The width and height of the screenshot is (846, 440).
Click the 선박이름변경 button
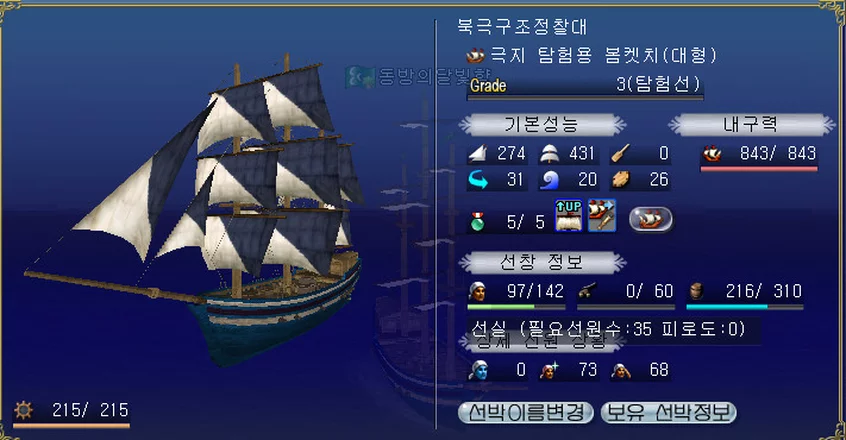(x=526, y=413)
